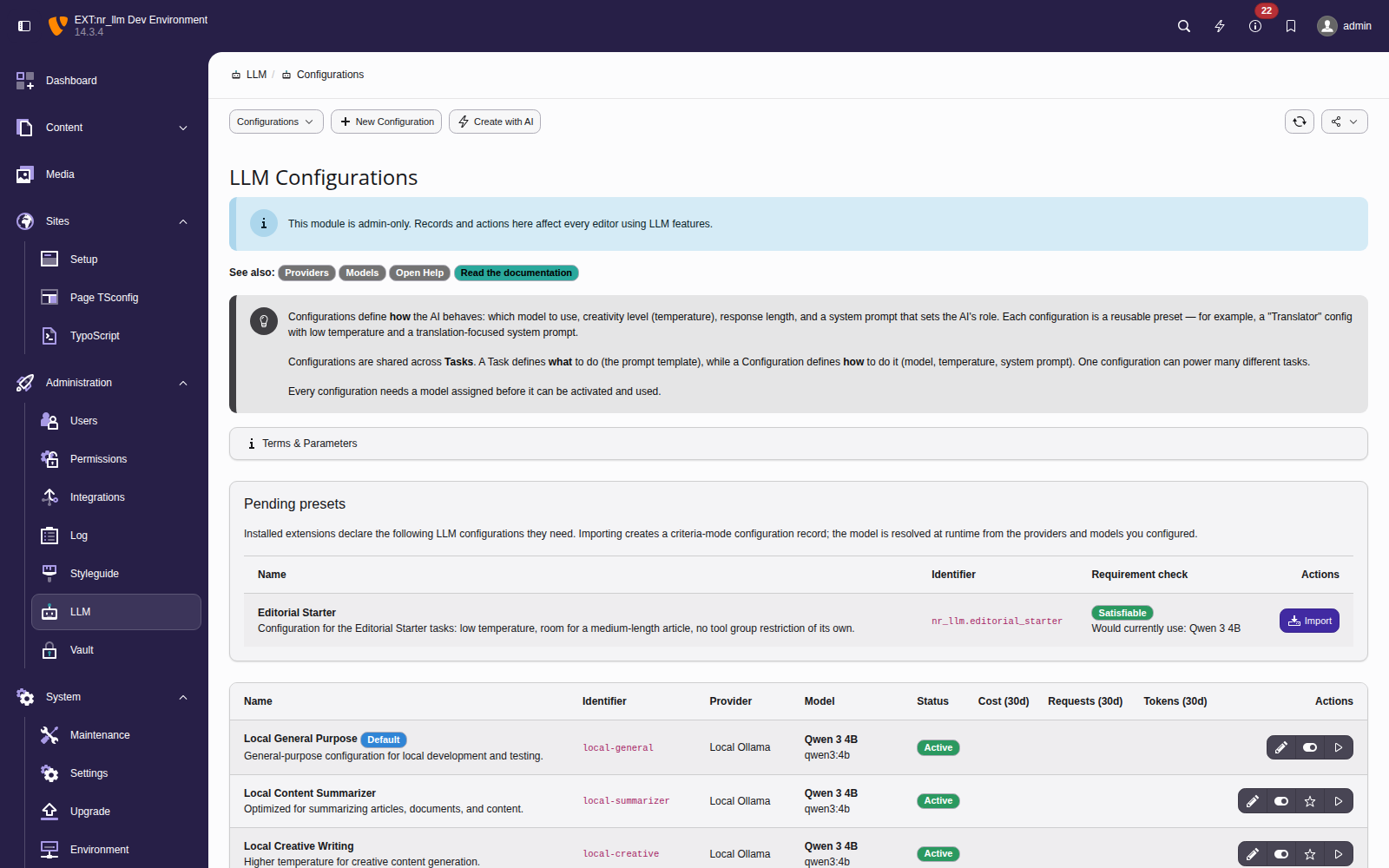Click Active status of Local Content Summarizer
Screen dimensions: 1389x868
938,801
